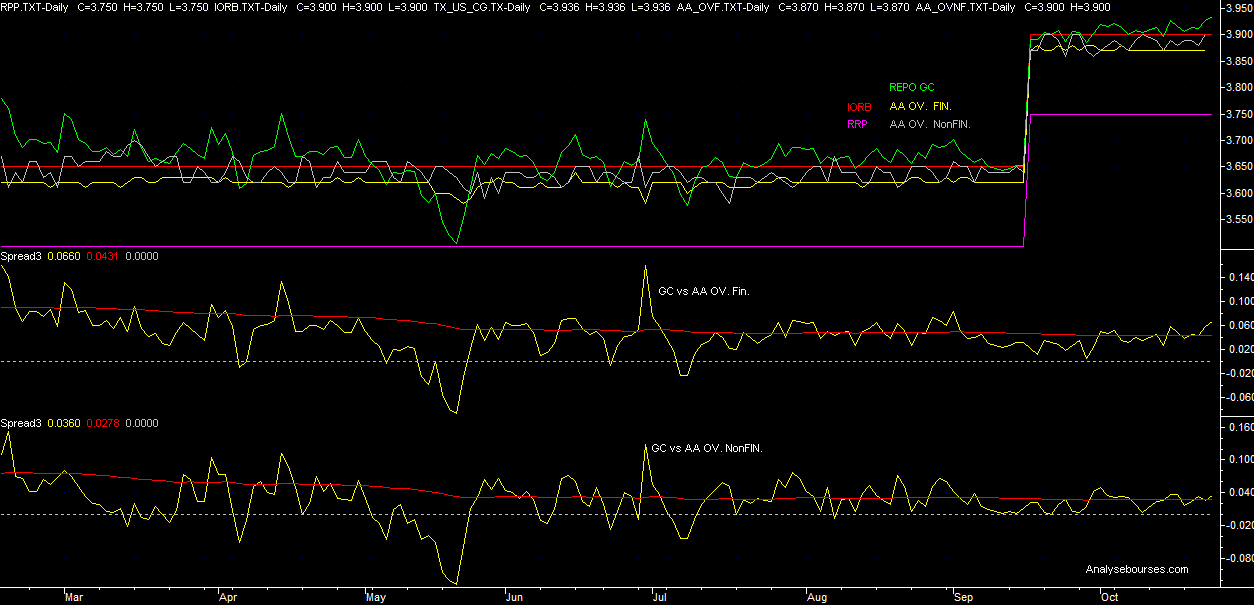Click the Jul date axis label
This screenshot has height=605, width=1254.
(x=660, y=596)
